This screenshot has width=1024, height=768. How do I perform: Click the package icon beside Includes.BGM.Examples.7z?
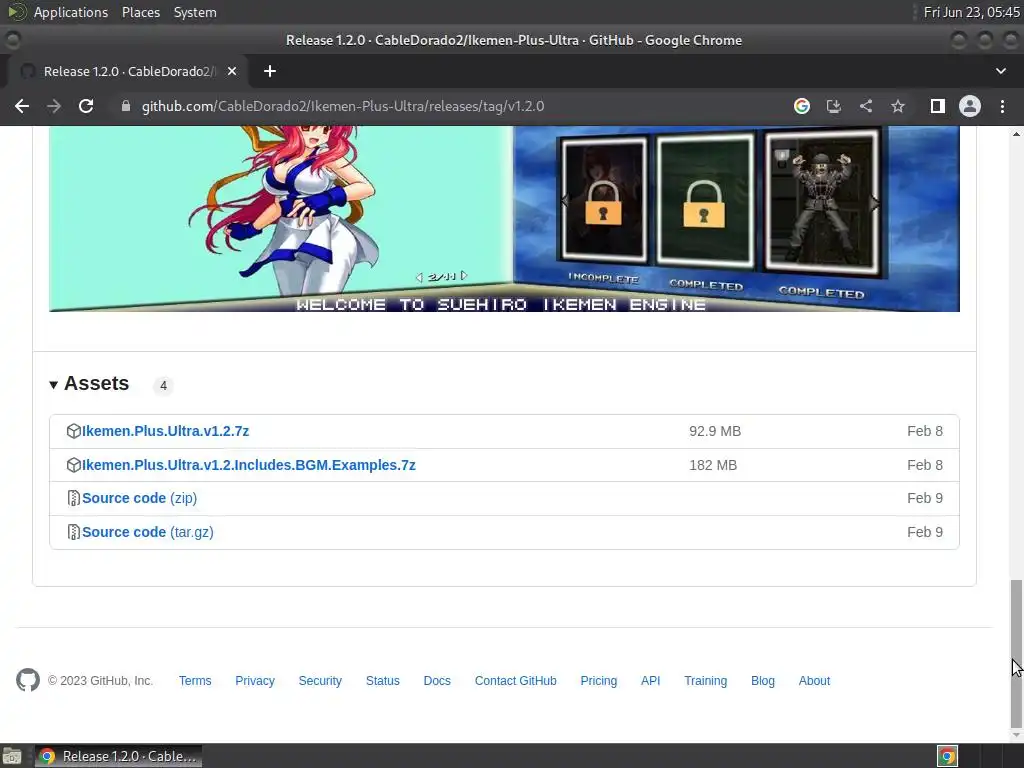coord(73,465)
